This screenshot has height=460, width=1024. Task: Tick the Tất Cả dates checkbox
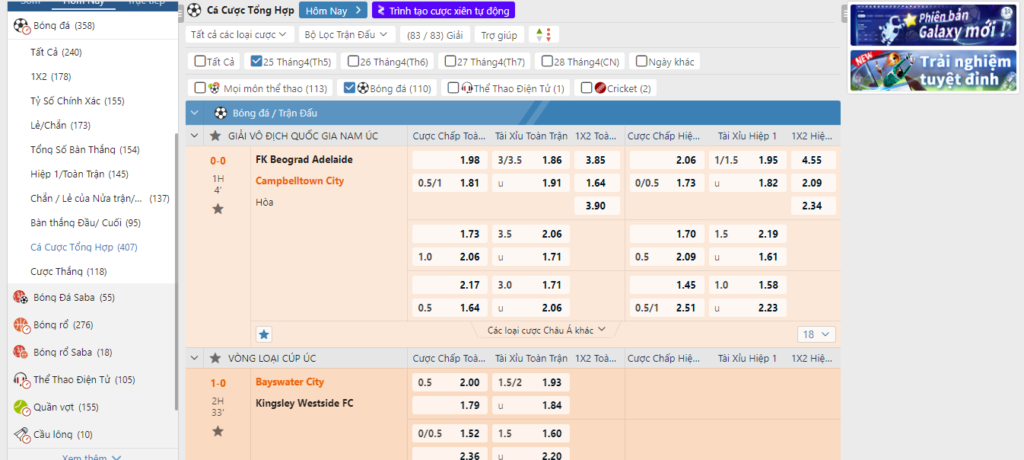pyautogui.click(x=200, y=62)
